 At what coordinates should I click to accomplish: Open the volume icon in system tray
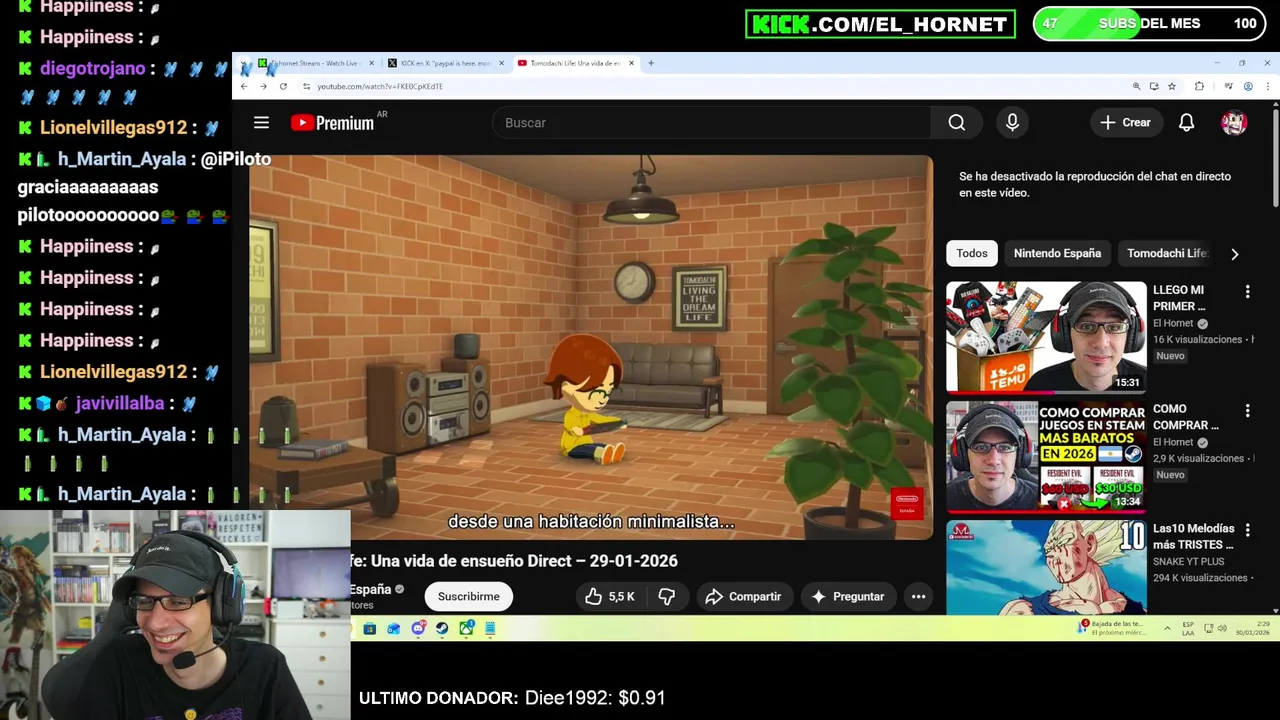point(1222,628)
